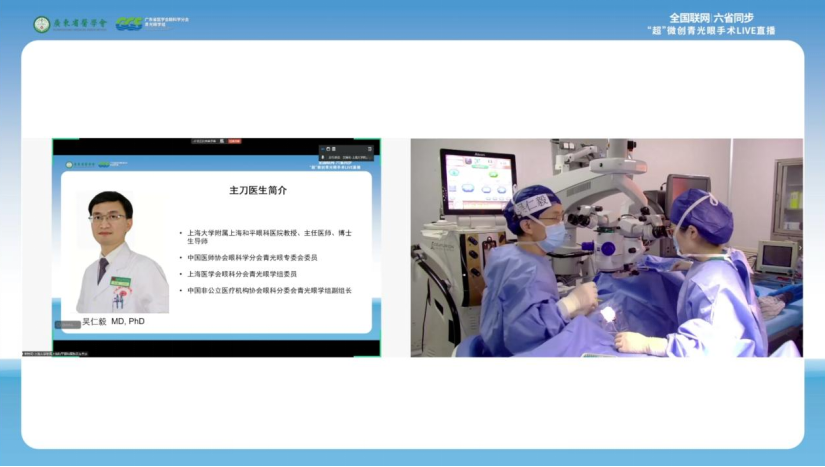The image size is (825, 467).
Task: Click the Guangdong medical association logo at top-left
Action: (70, 23)
